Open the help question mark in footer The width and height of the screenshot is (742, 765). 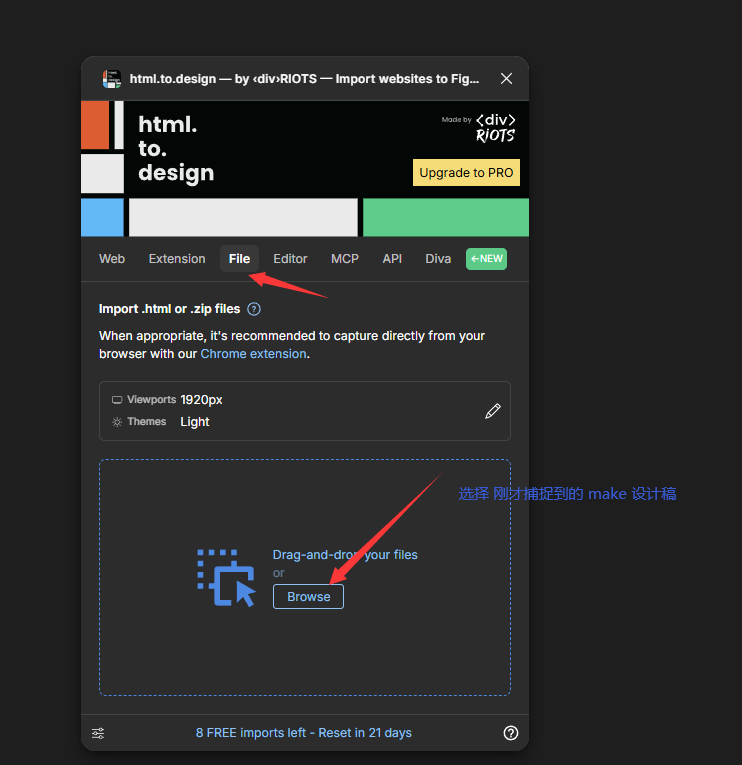pos(511,733)
